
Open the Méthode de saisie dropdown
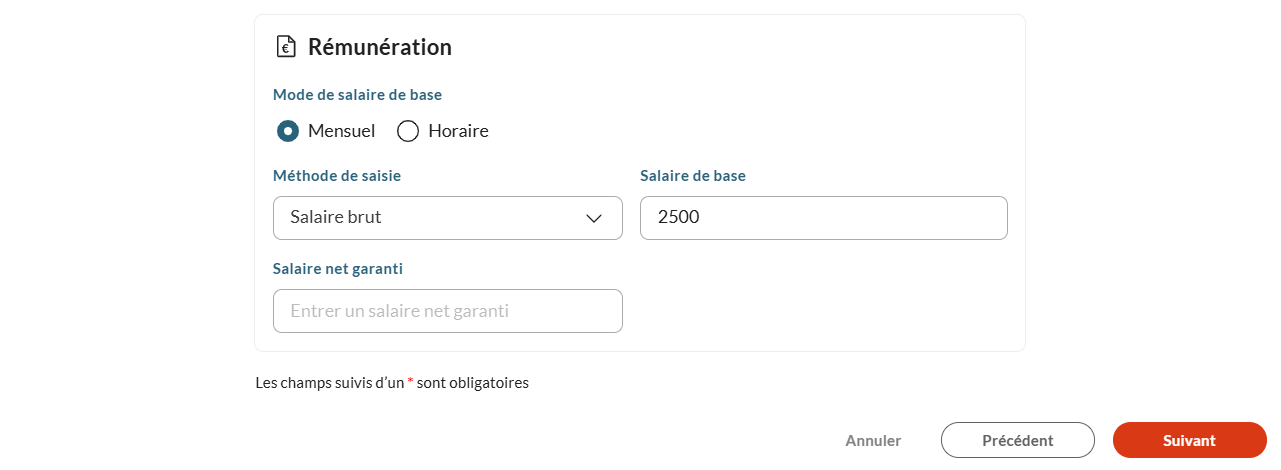tap(448, 218)
